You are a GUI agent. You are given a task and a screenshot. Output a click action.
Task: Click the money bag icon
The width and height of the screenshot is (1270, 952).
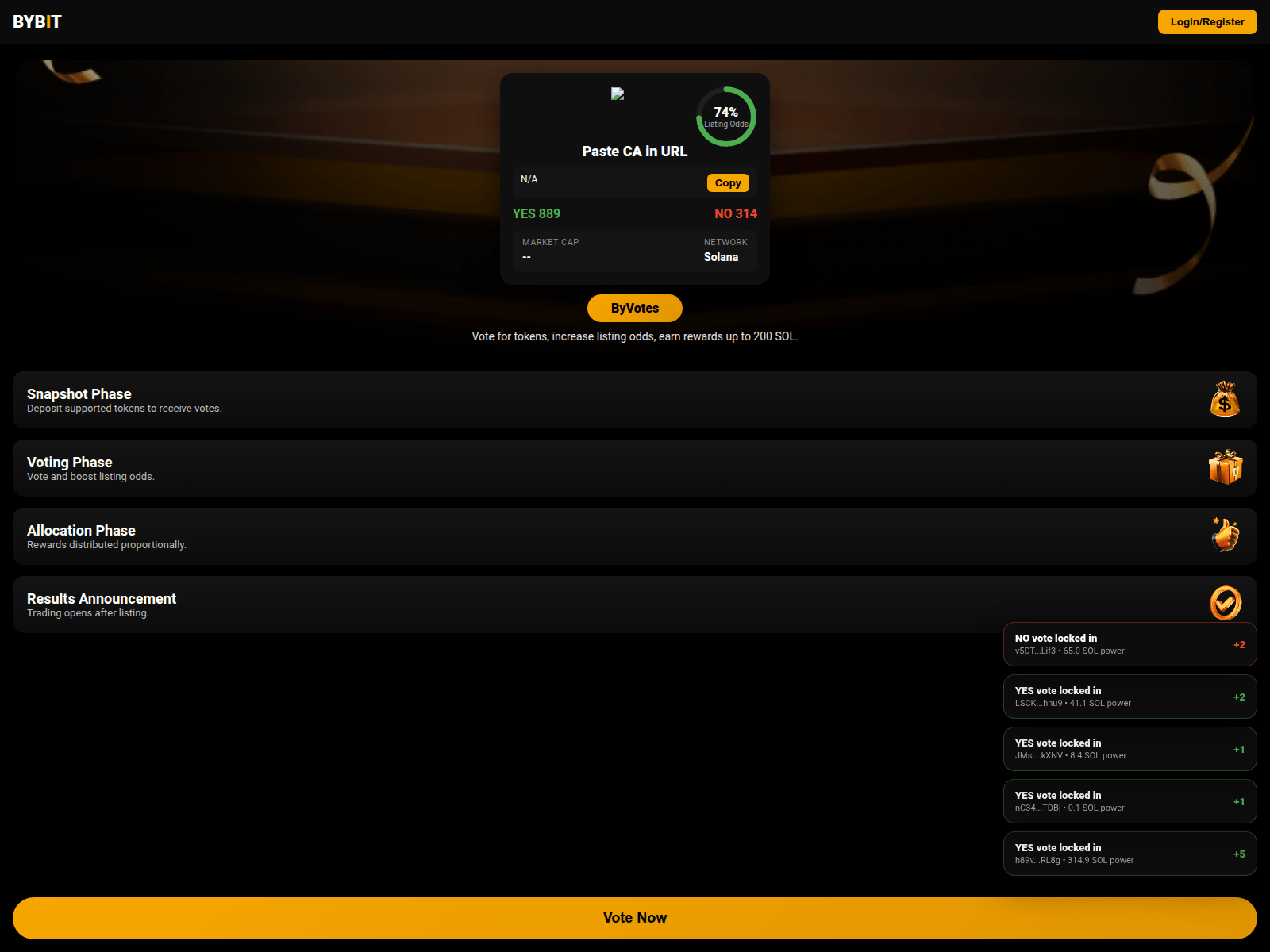coord(1226,399)
